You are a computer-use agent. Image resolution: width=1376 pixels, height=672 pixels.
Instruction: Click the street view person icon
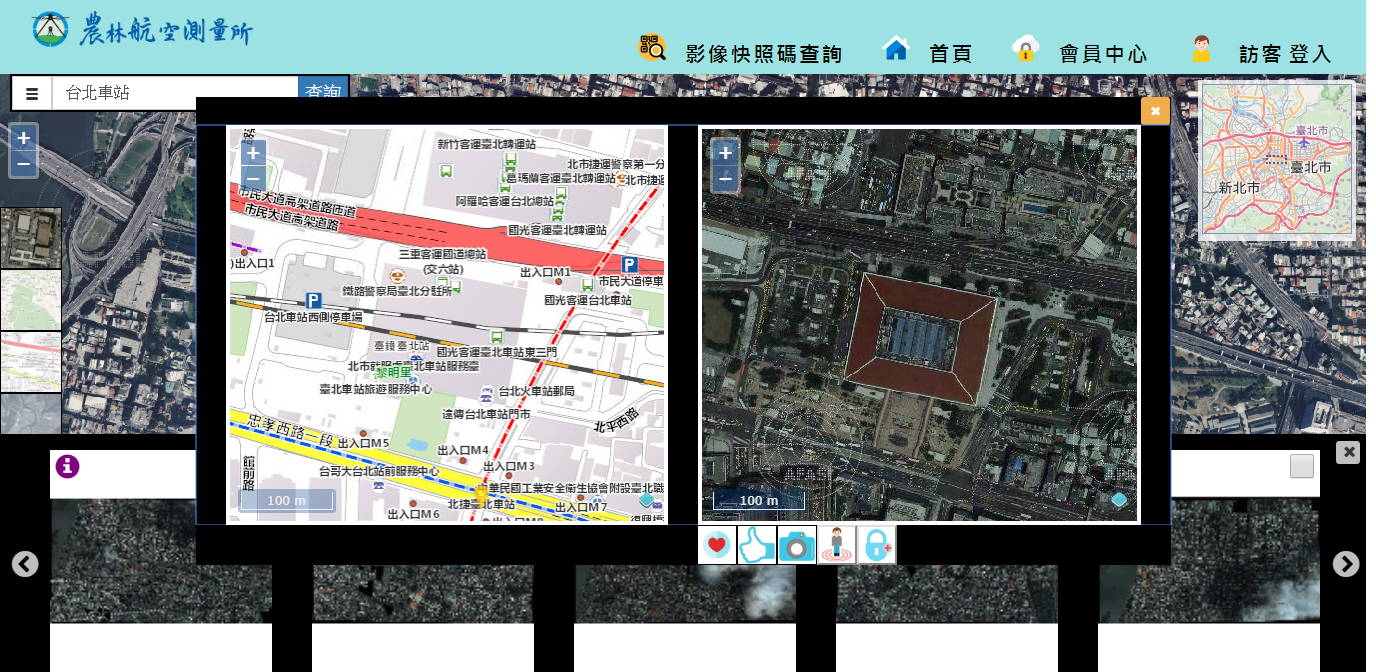836,545
